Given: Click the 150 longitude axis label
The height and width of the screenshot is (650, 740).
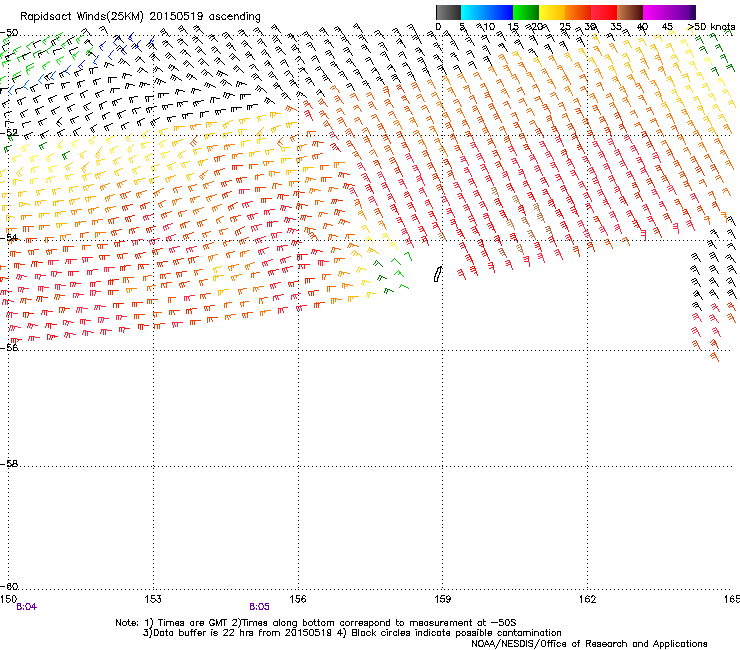Looking at the screenshot, I should (x=8, y=599).
